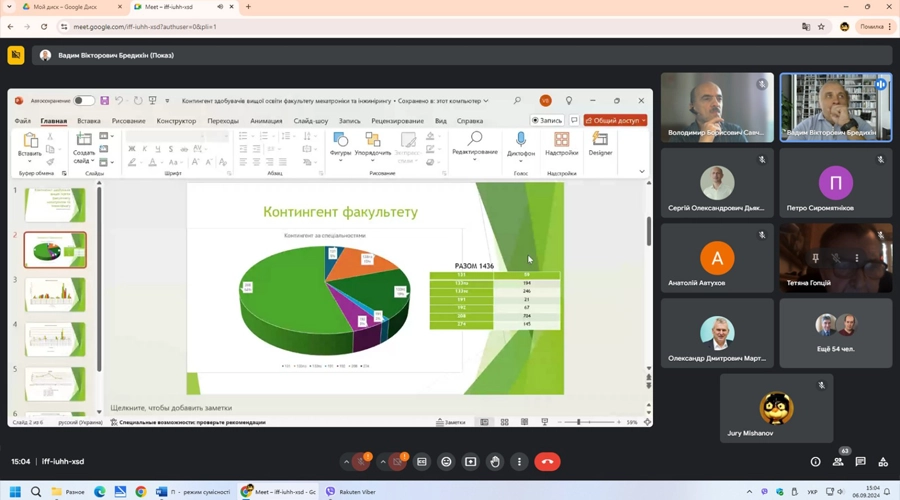Click the Общий доступ share button
Viewport: 900px width, 500px height.
[x=615, y=120]
